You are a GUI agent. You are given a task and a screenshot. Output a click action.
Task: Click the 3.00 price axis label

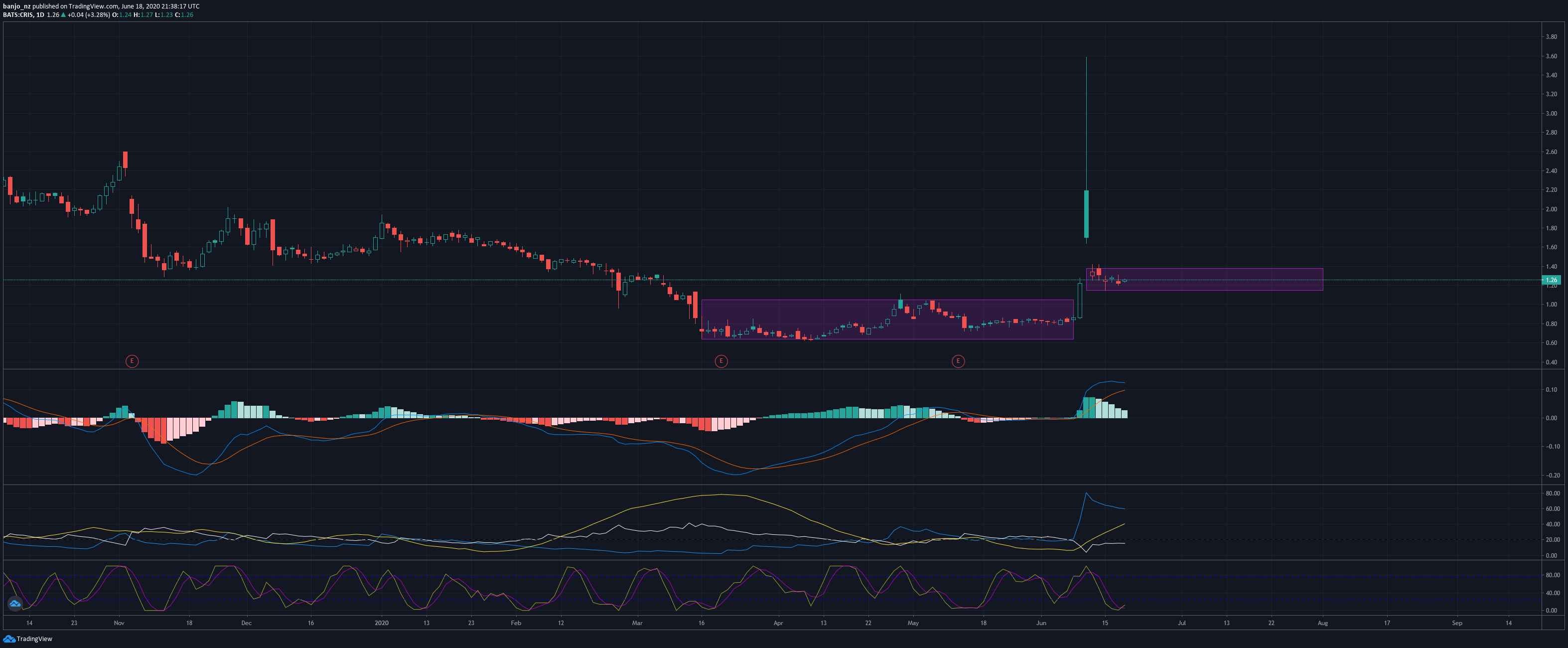pyautogui.click(x=1551, y=113)
